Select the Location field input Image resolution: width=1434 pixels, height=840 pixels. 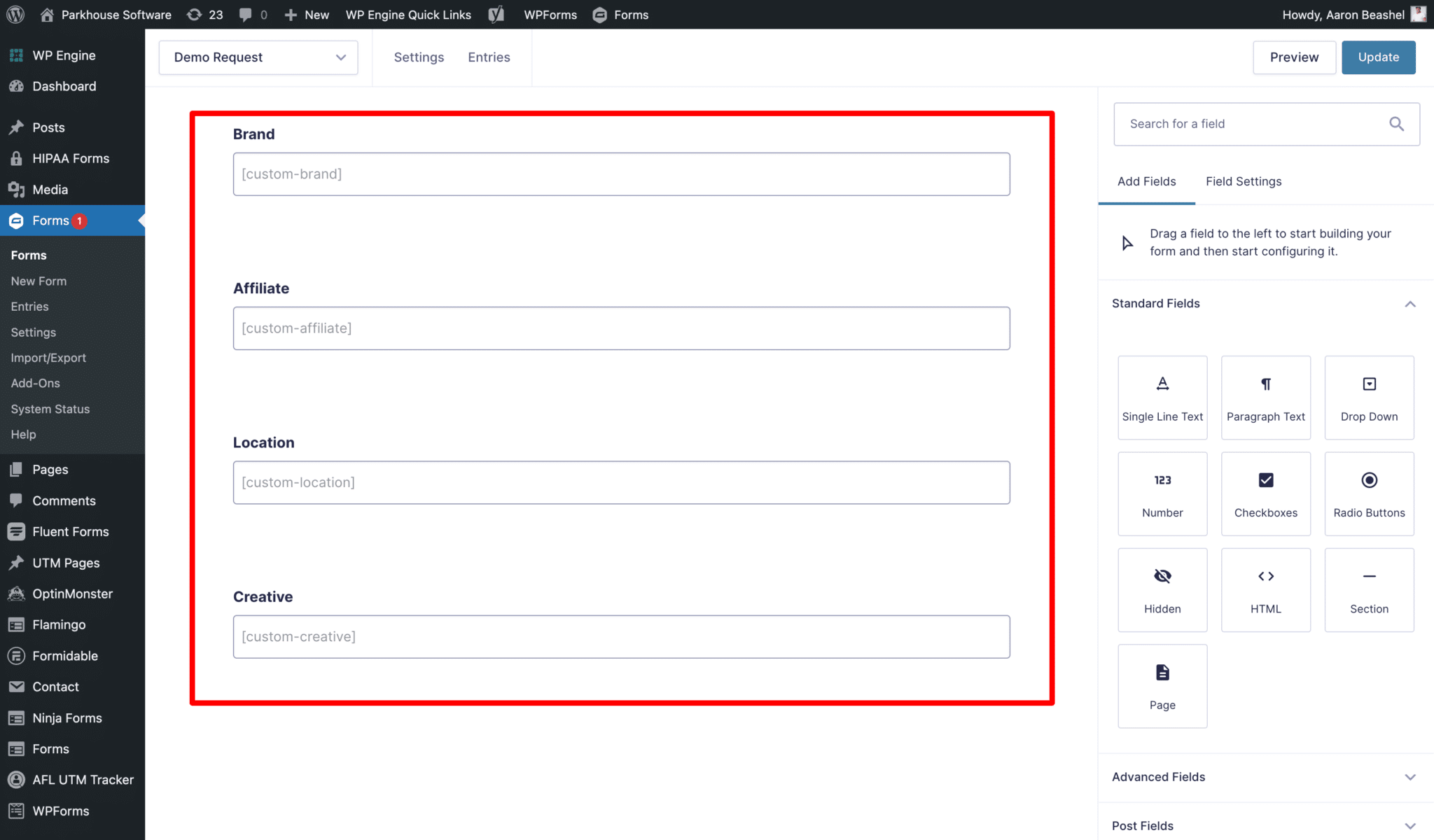pyautogui.click(x=621, y=482)
